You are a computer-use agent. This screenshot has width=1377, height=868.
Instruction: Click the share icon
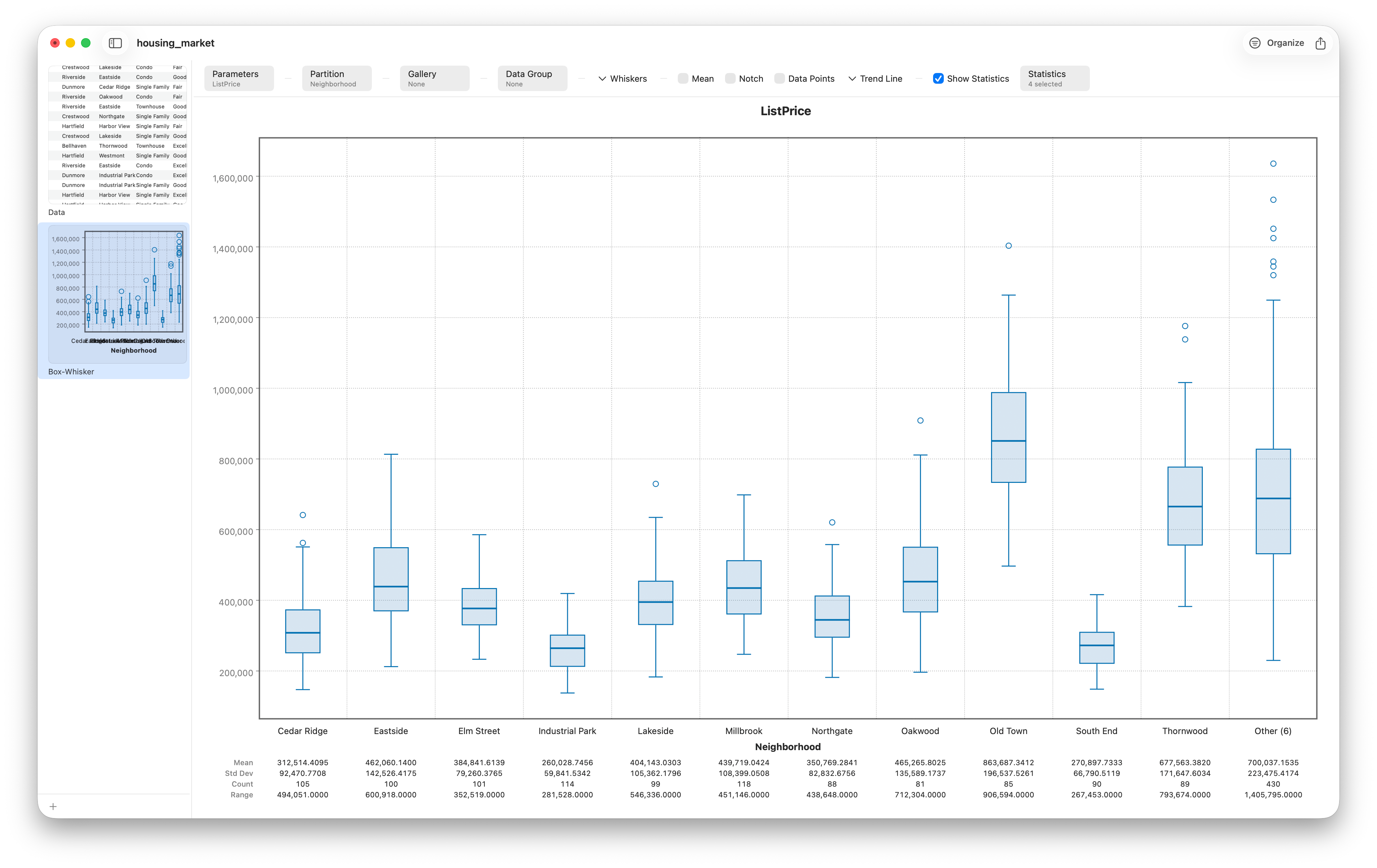pos(1320,43)
